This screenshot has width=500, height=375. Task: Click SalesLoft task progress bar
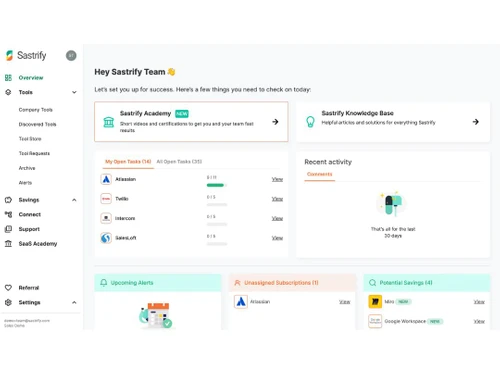click(217, 244)
